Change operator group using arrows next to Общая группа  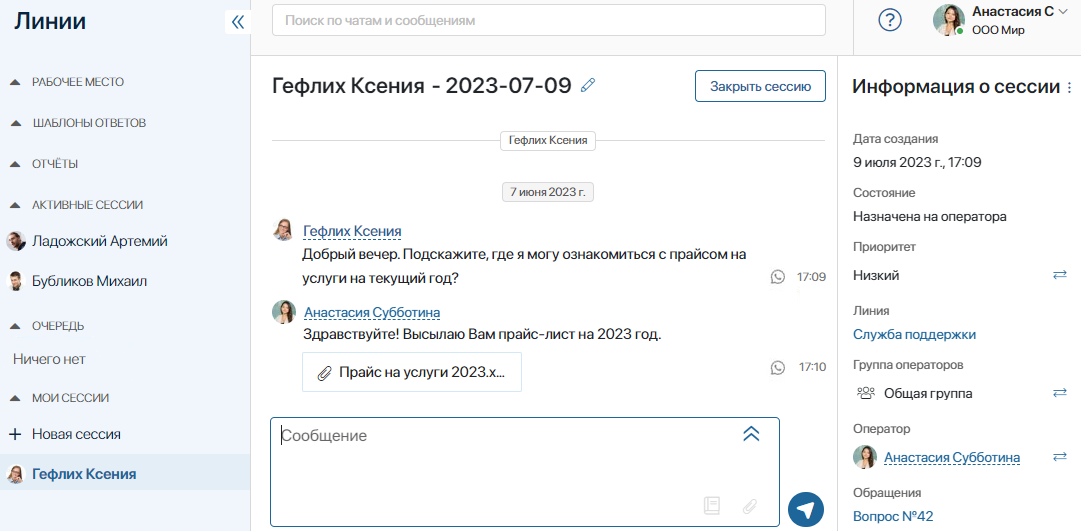tap(1060, 393)
